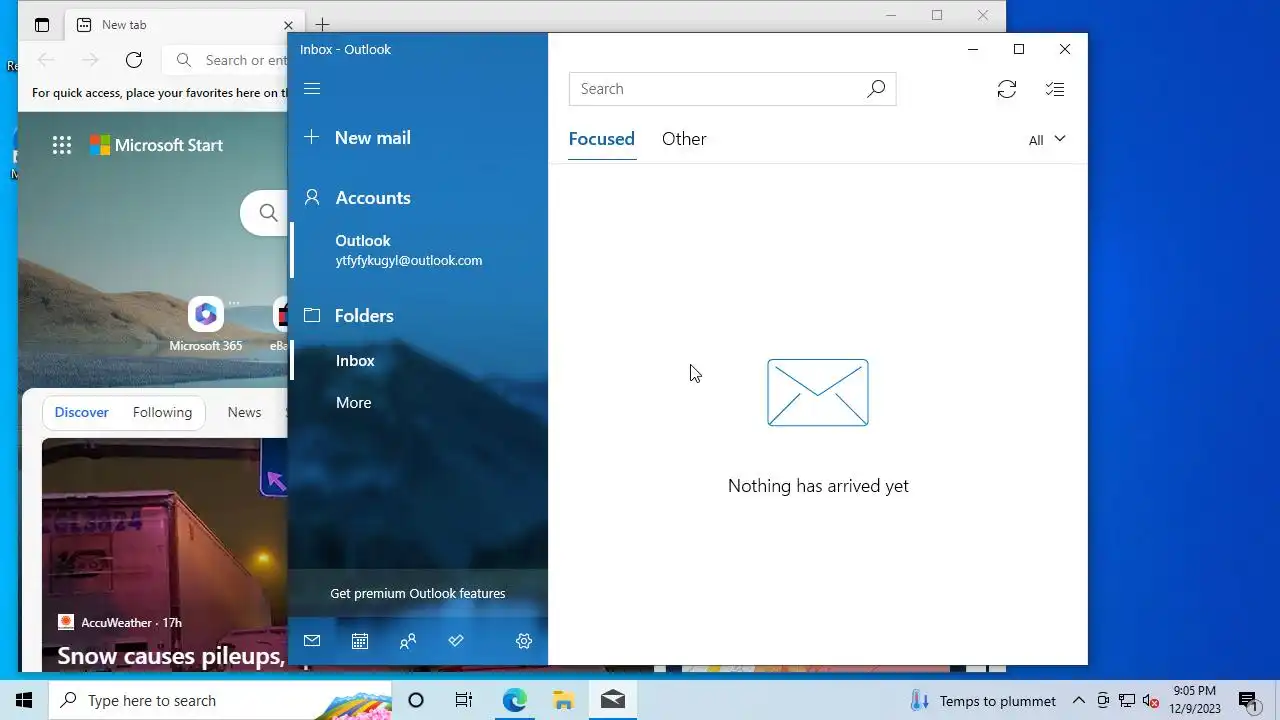Open Edge tab actions menu icon

pyautogui.click(x=41, y=25)
